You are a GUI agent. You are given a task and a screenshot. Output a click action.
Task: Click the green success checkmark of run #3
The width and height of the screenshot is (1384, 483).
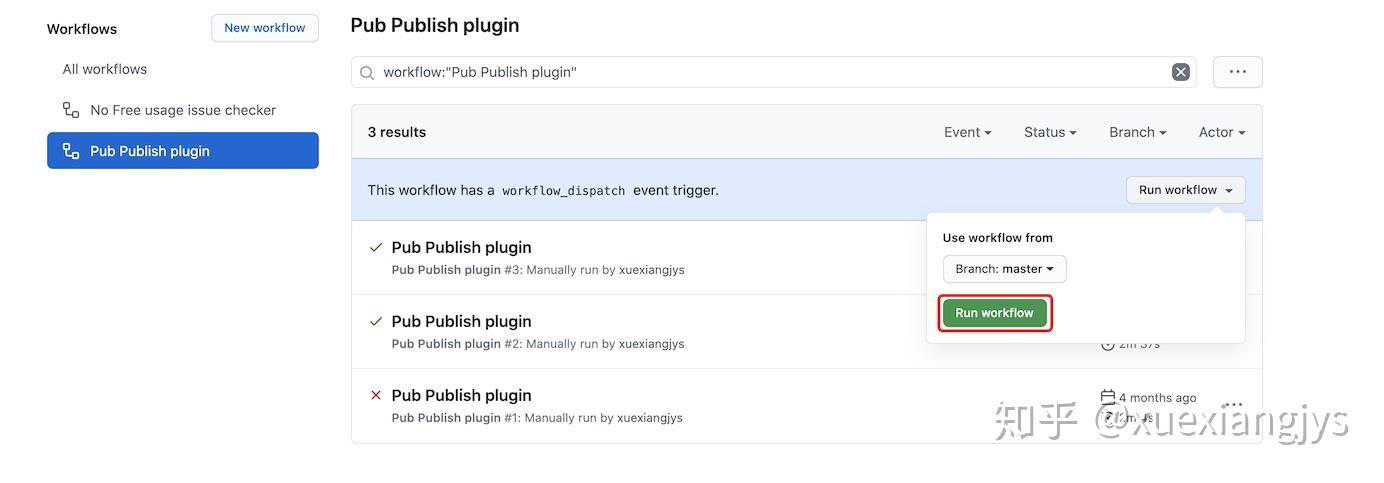pyautogui.click(x=376, y=247)
